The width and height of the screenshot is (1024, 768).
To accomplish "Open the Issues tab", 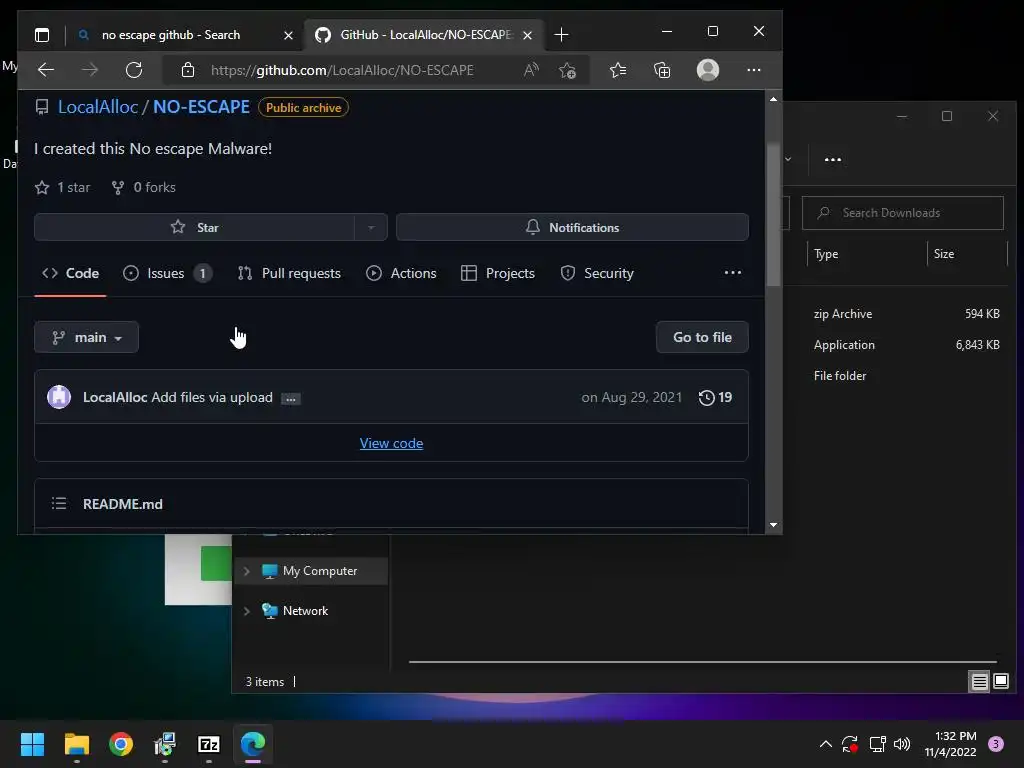I will click(167, 273).
